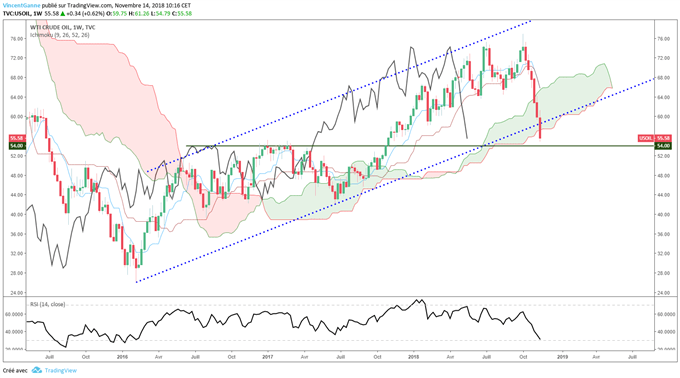Click the Créé avec text in the footer
680x378 pixels.
pos(15,371)
